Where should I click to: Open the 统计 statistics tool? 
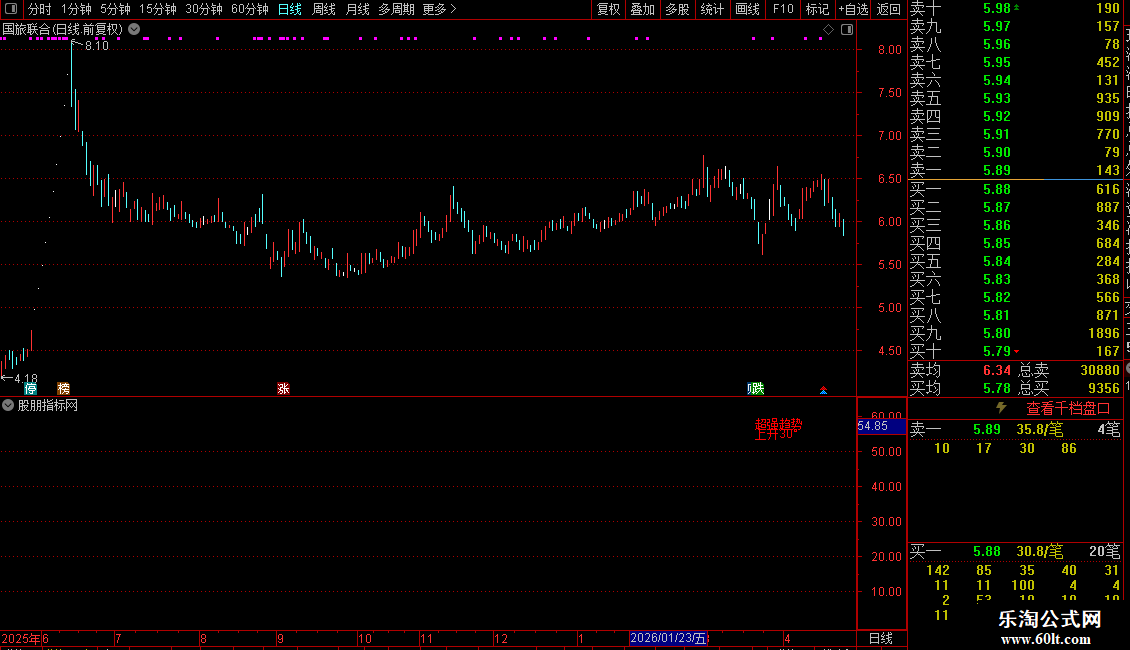pos(712,9)
